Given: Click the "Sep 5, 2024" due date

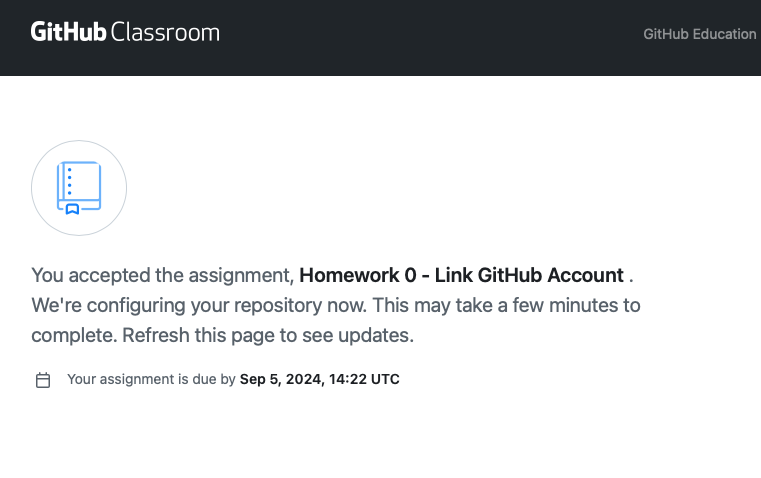Looking at the screenshot, I should [x=278, y=380].
